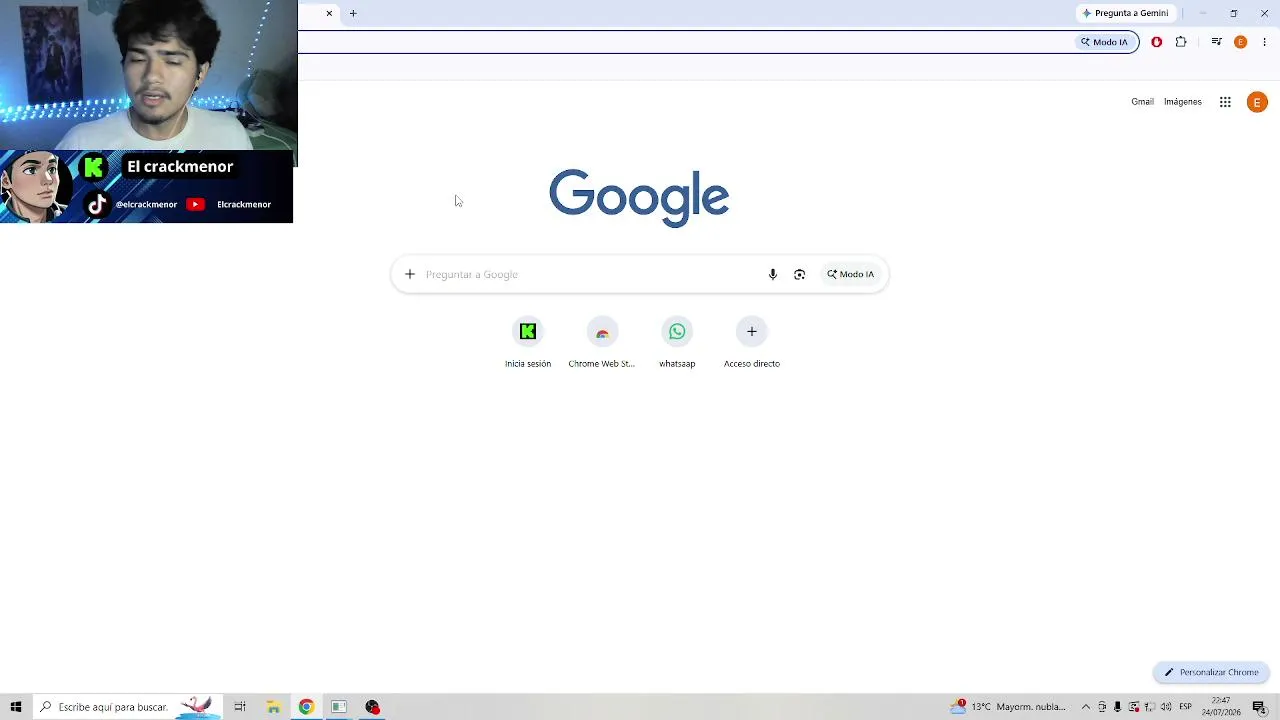The width and height of the screenshot is (1280, 720).
Task: Close the current Chrome tab
Action: 329,13
